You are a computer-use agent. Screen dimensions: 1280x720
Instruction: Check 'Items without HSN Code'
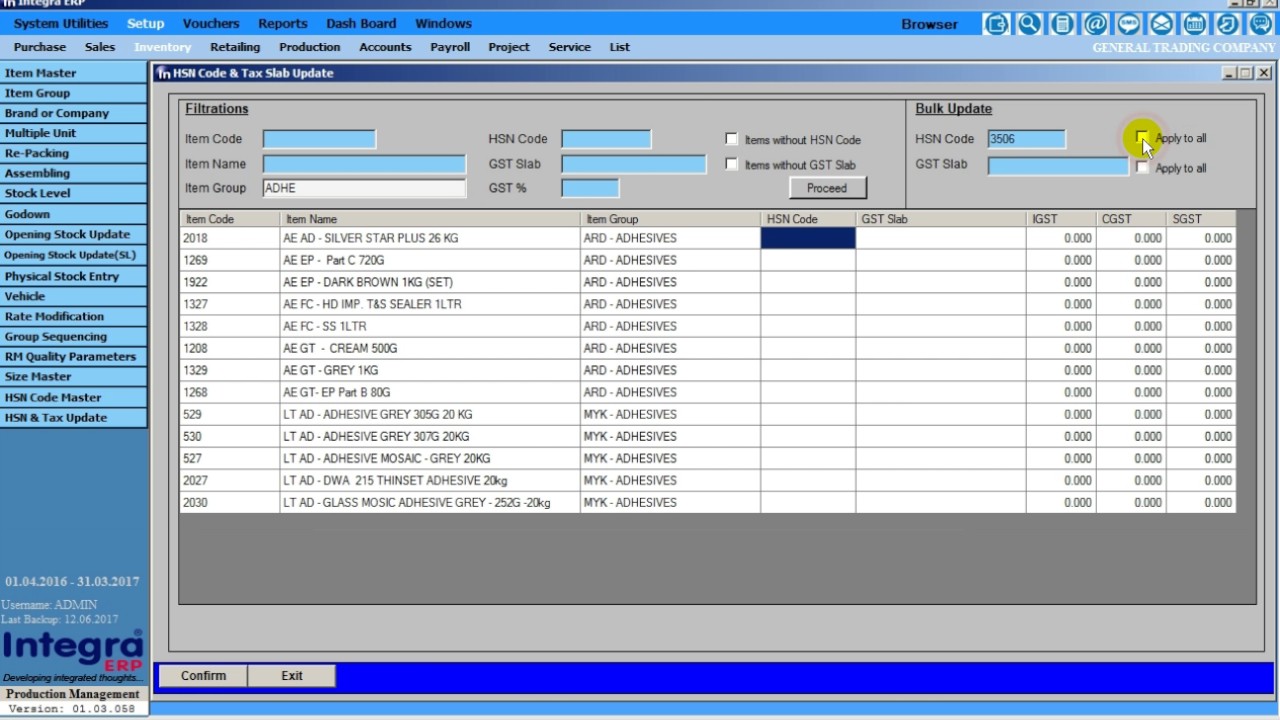point(732,139)
